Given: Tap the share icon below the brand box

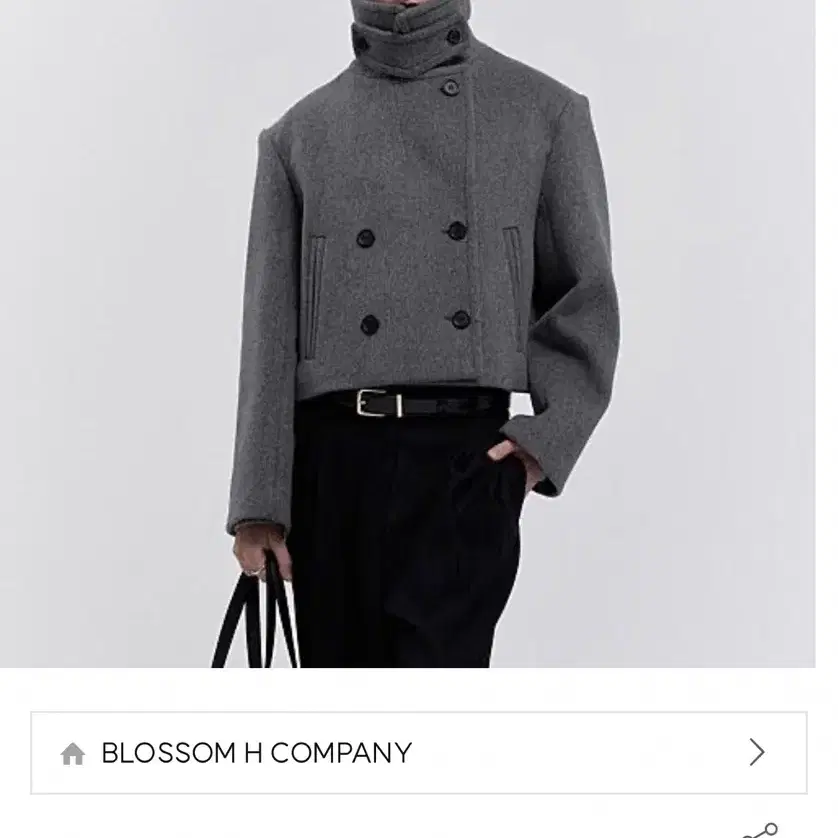Looking at the screenshot, I should tap(763, 831).
